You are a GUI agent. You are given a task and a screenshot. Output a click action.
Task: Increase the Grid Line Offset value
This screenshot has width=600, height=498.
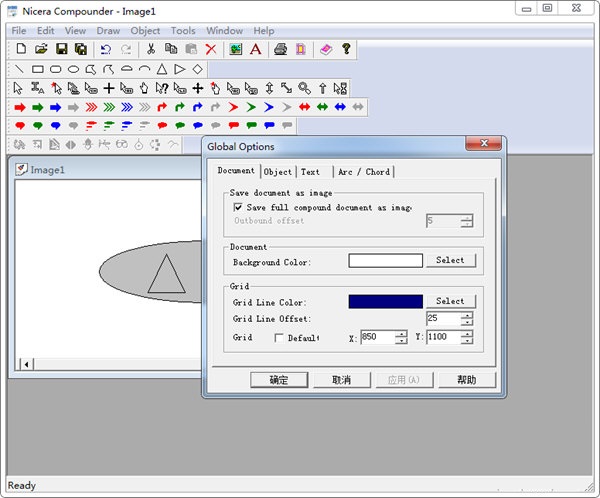click(x=467, y=315)
